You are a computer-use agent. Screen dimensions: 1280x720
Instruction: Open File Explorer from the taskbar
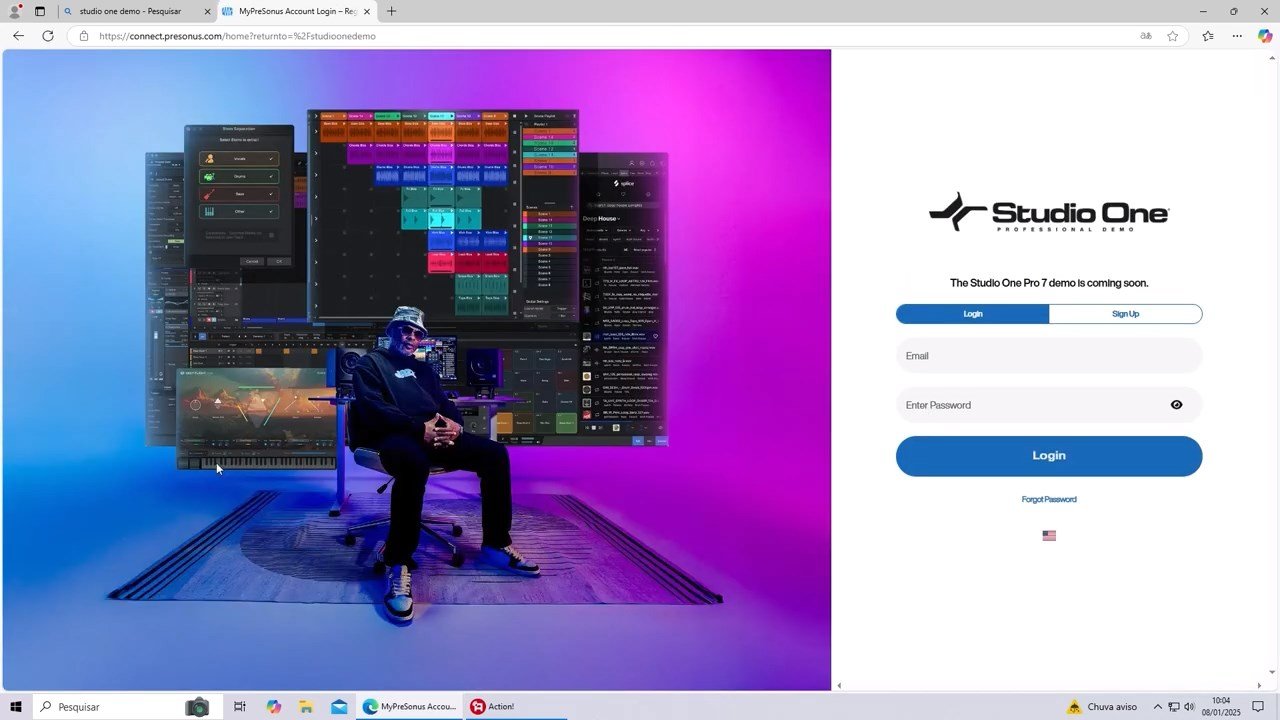coord(306,706)
